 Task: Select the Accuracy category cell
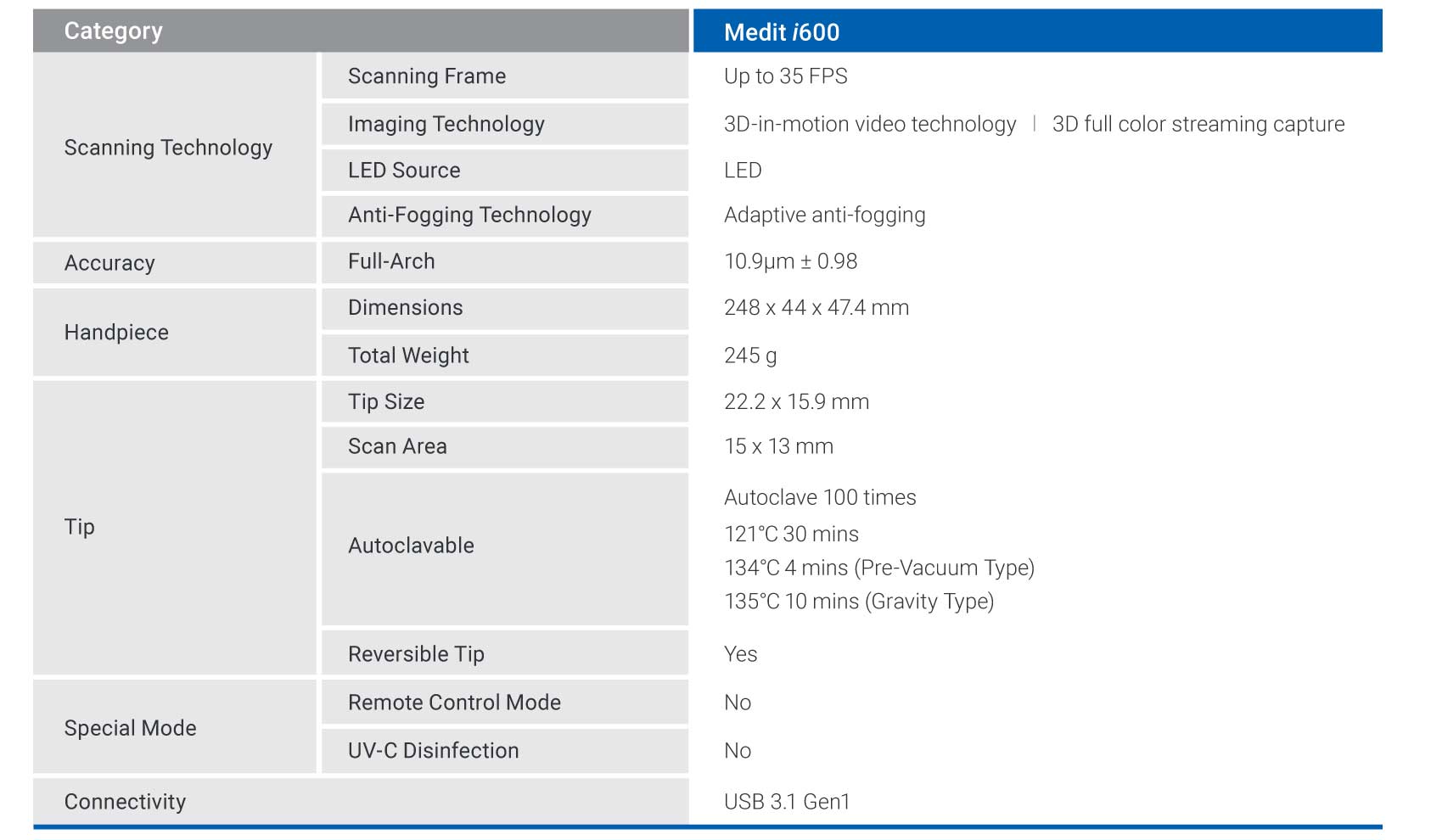point(174,262)
